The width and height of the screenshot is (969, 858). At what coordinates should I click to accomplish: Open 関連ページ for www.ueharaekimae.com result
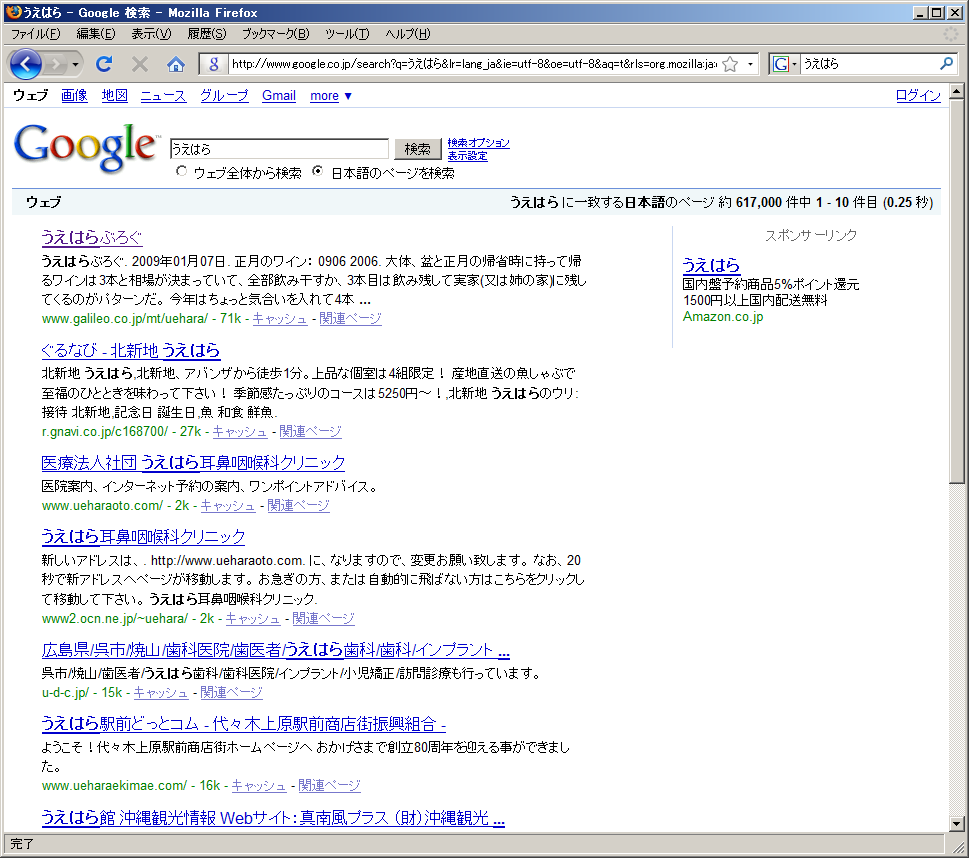click(329, 786)
